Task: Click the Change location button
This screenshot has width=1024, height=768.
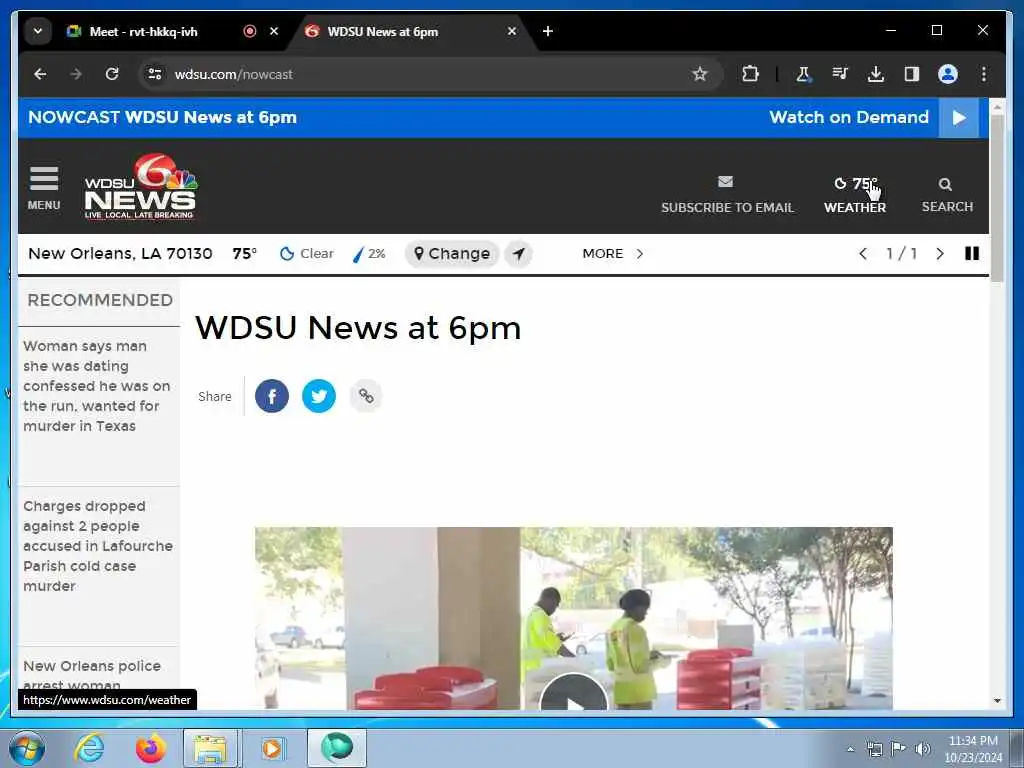Action: click(x=452, y=253)
